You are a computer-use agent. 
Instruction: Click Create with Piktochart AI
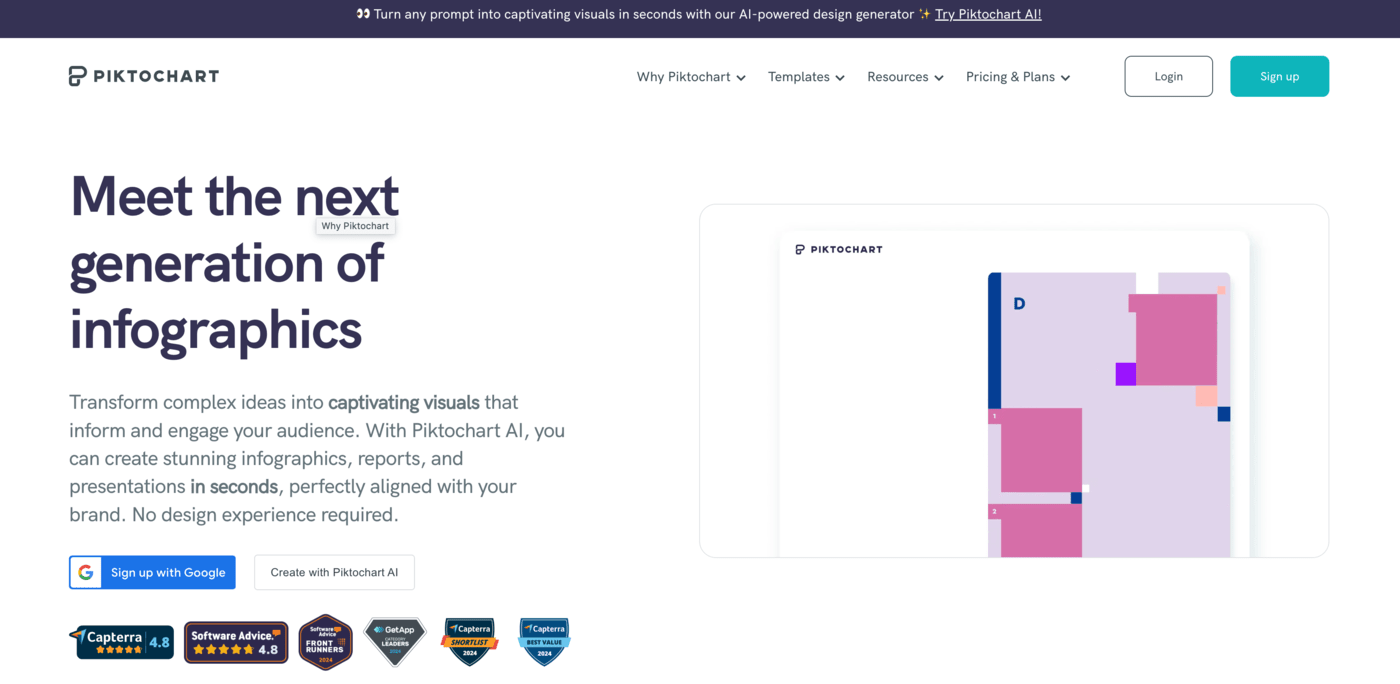(334, 572)
